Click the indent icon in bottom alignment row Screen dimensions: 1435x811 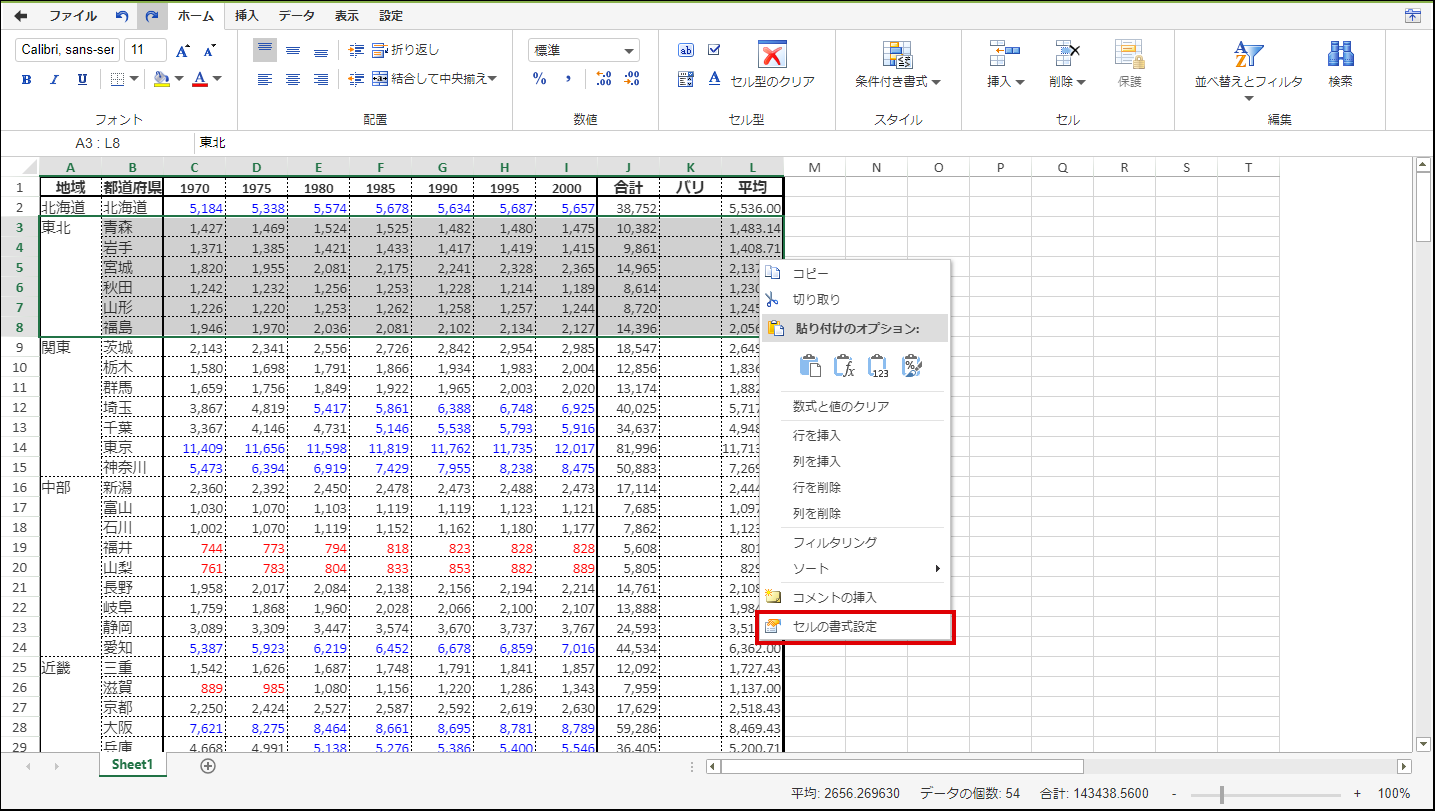357,79
